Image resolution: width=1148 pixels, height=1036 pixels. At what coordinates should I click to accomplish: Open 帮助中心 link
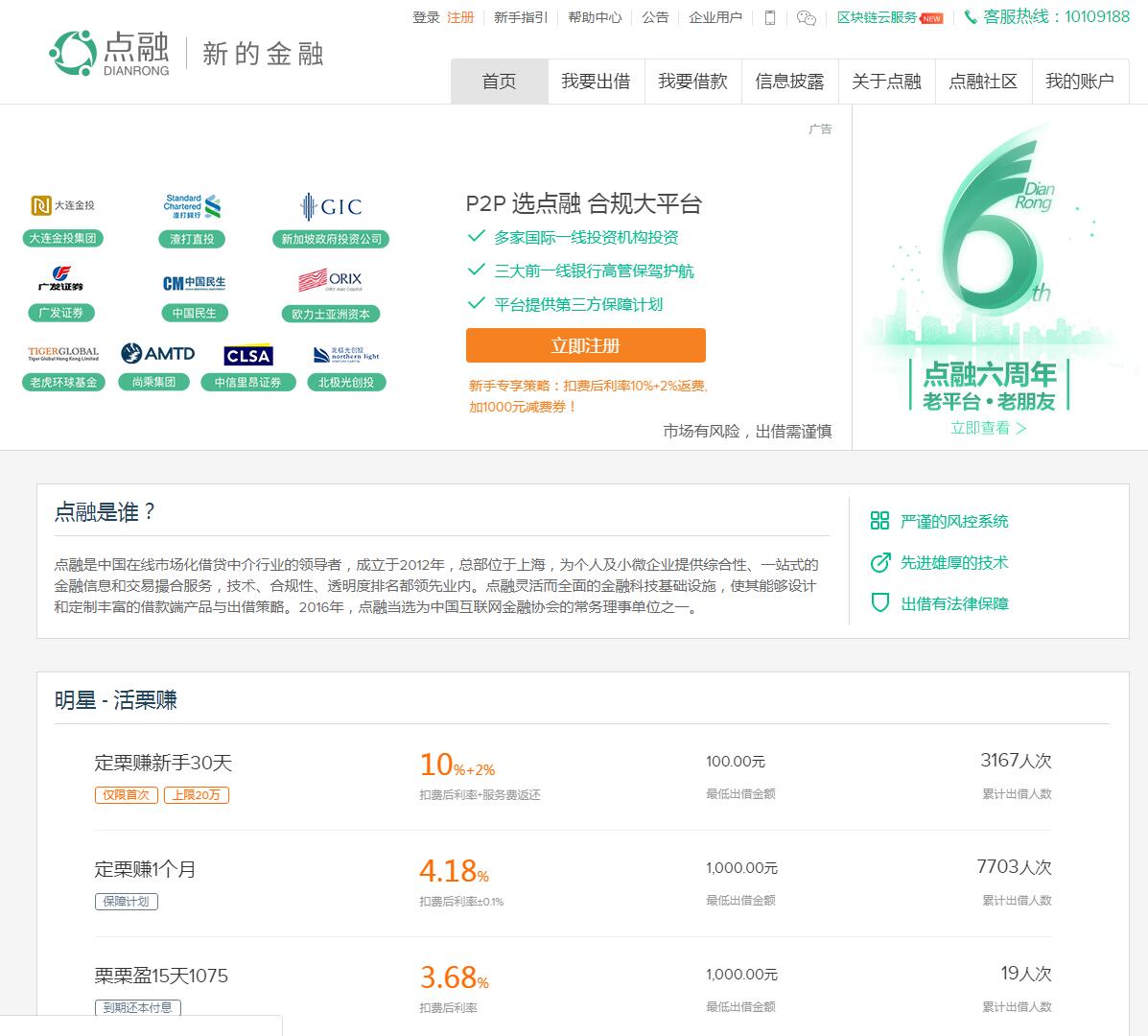(595, 17)
